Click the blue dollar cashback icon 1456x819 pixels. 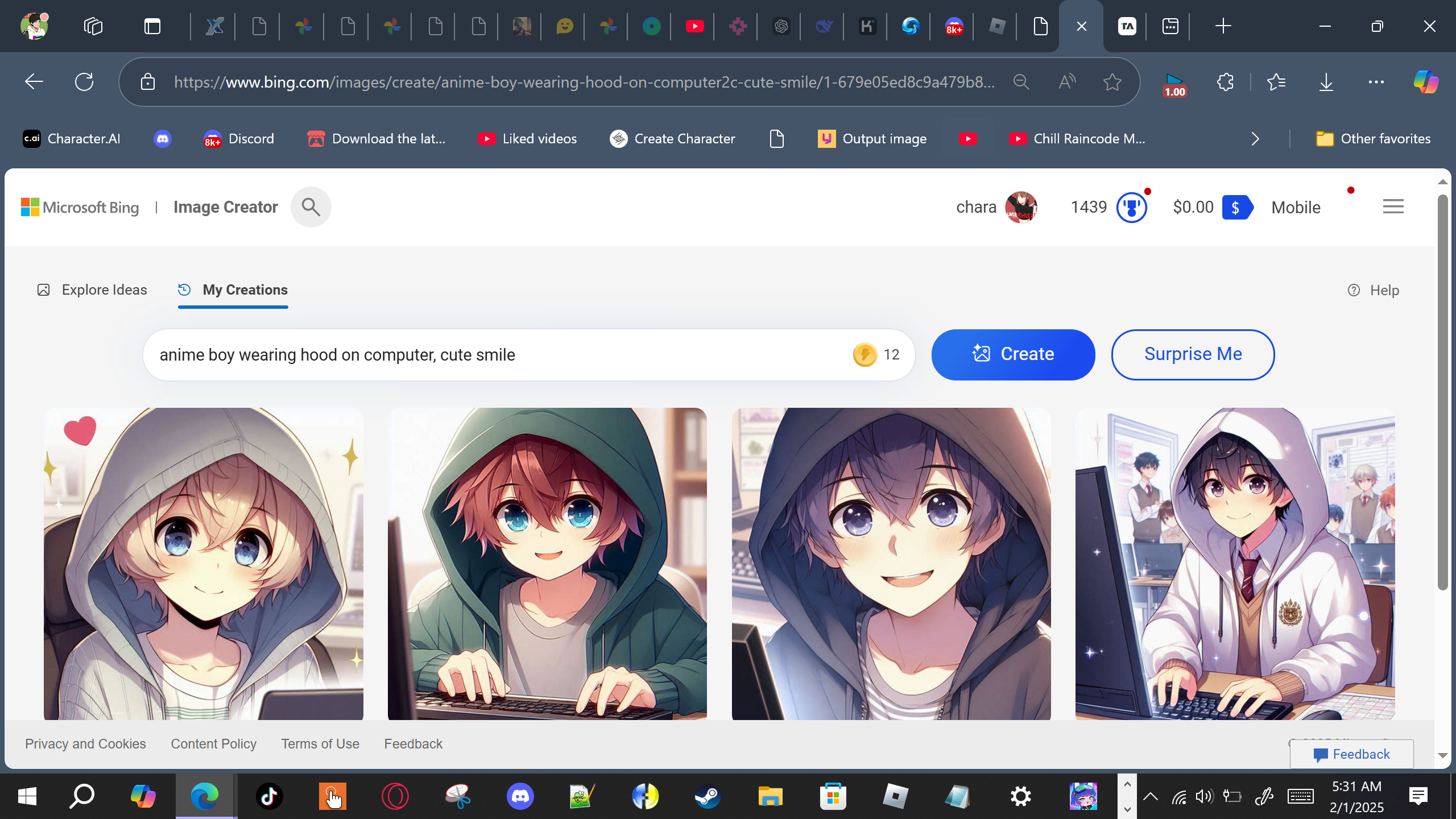1236,208
